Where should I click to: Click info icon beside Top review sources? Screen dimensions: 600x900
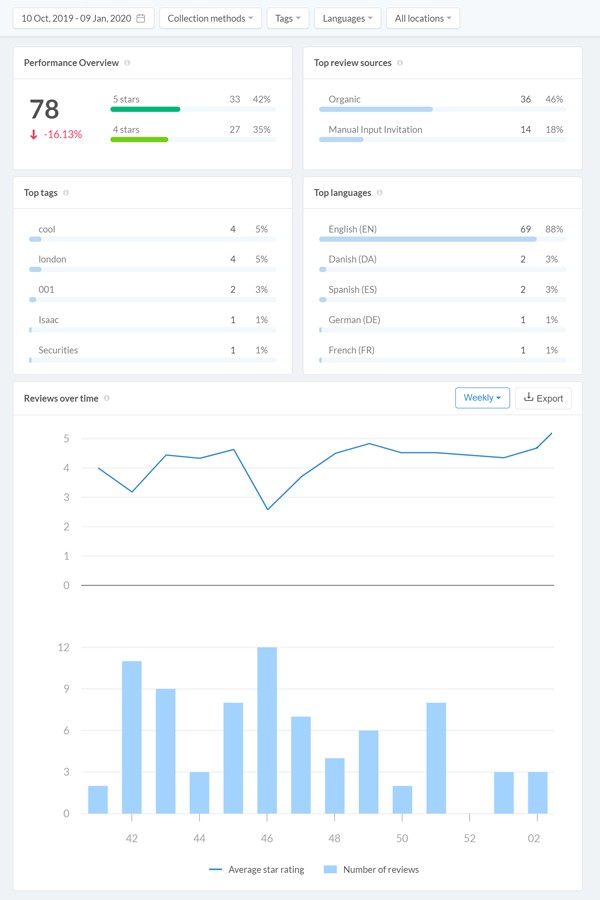point(400,63)
